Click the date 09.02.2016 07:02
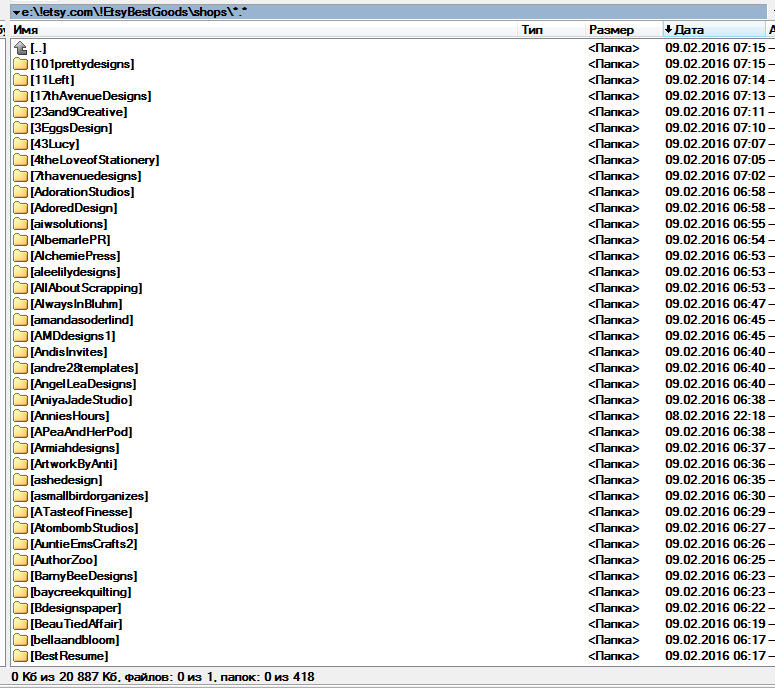 point(715,176)
